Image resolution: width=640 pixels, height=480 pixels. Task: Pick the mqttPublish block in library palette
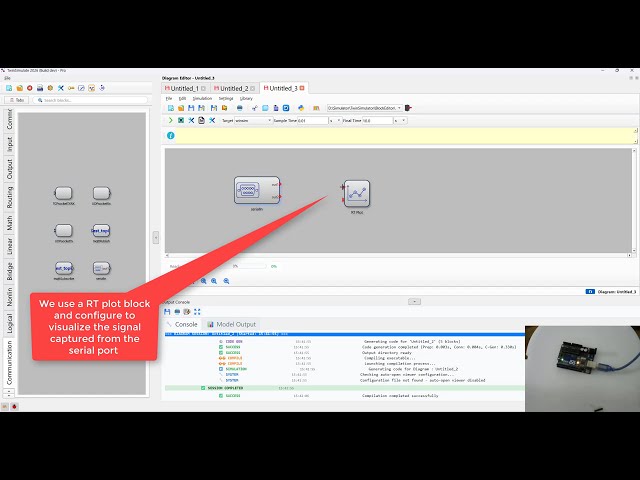101,231
